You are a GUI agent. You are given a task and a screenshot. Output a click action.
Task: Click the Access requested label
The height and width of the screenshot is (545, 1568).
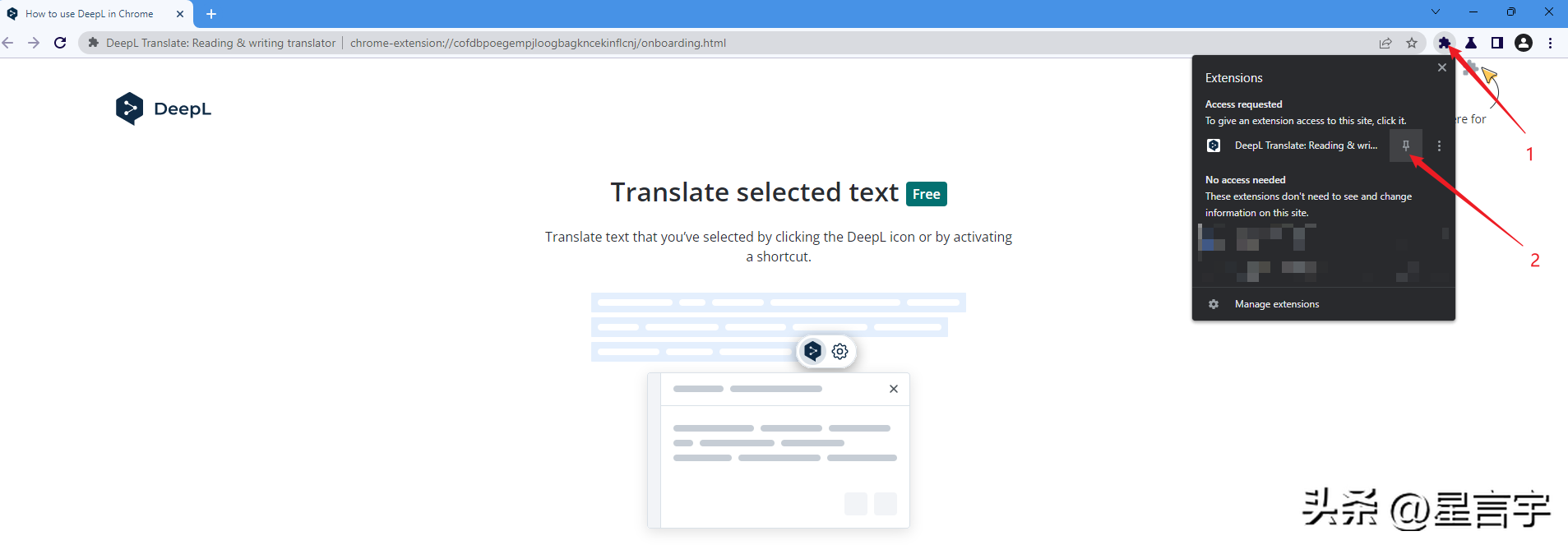[x=1243, y=104]
